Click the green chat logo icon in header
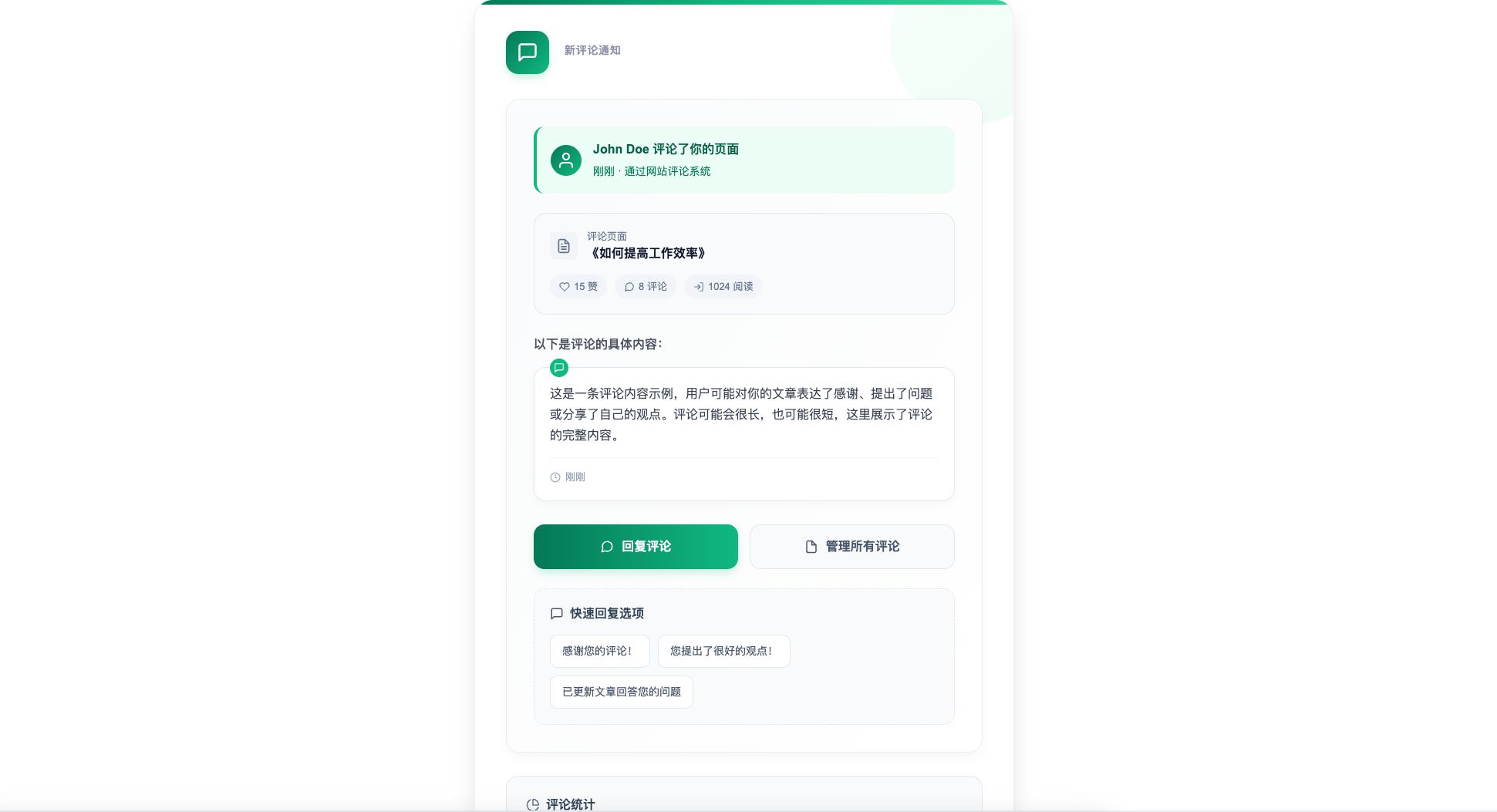The width and height of the screenshot is (1497, 812). click(528, 52)
